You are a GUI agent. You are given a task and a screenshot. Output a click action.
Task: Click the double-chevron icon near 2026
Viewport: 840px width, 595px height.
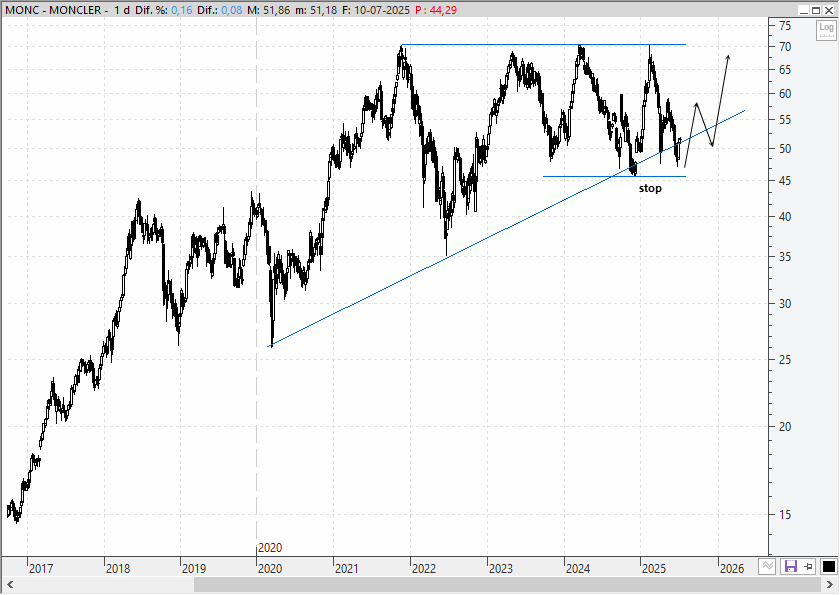(768, 566)
